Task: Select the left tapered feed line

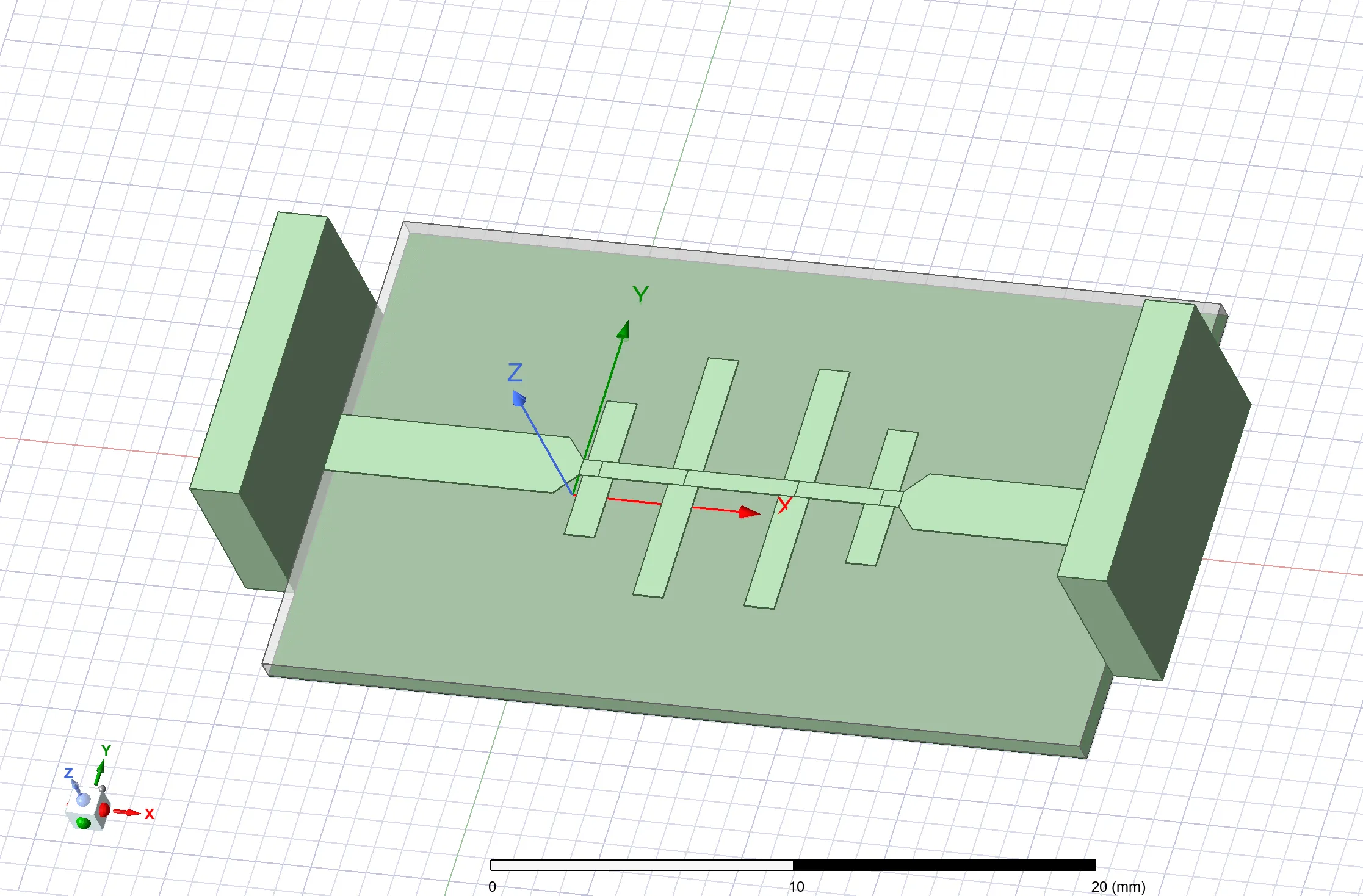Action: (x=452, y=453)
